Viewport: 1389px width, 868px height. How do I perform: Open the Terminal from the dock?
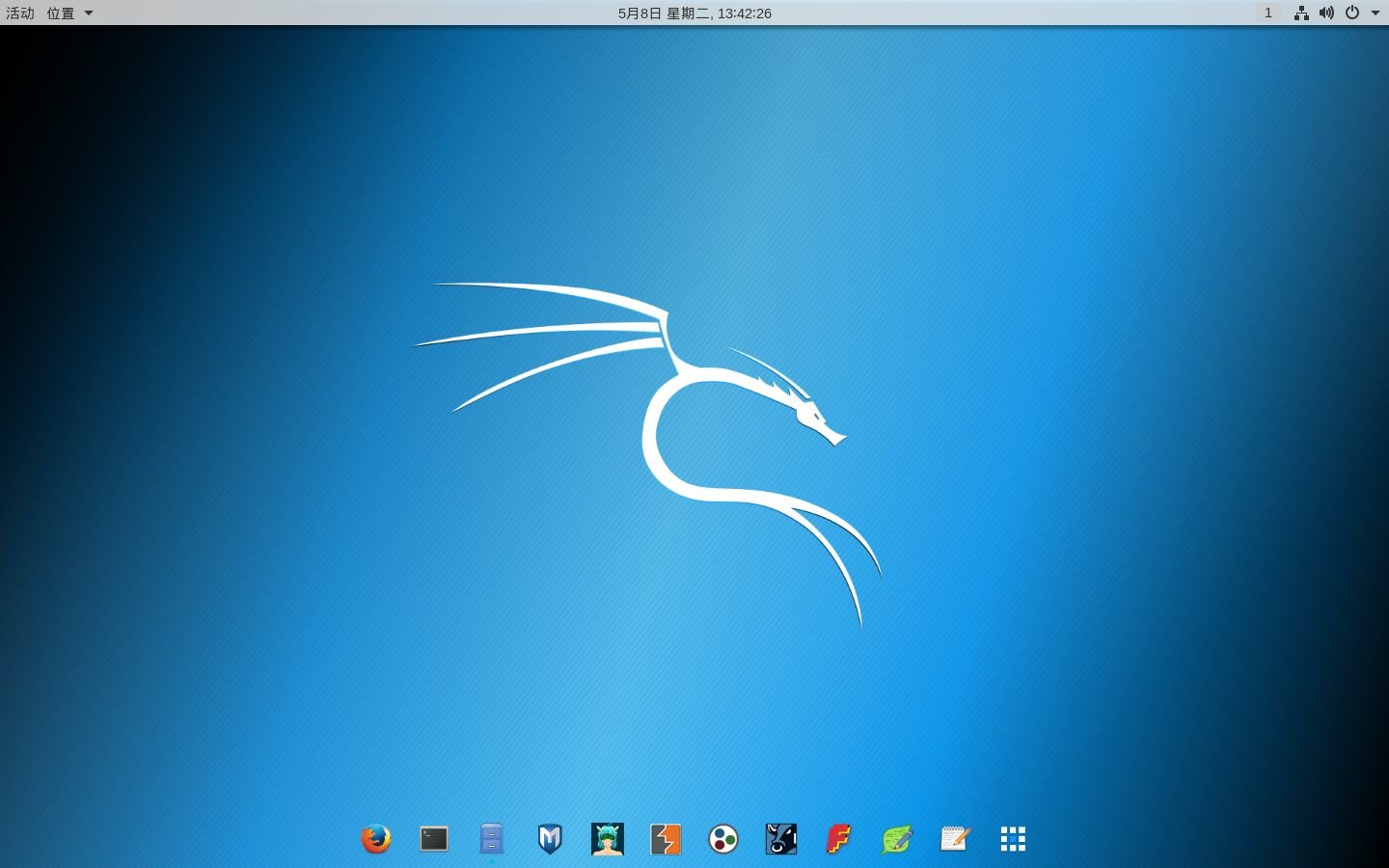(x=434, y=839)
